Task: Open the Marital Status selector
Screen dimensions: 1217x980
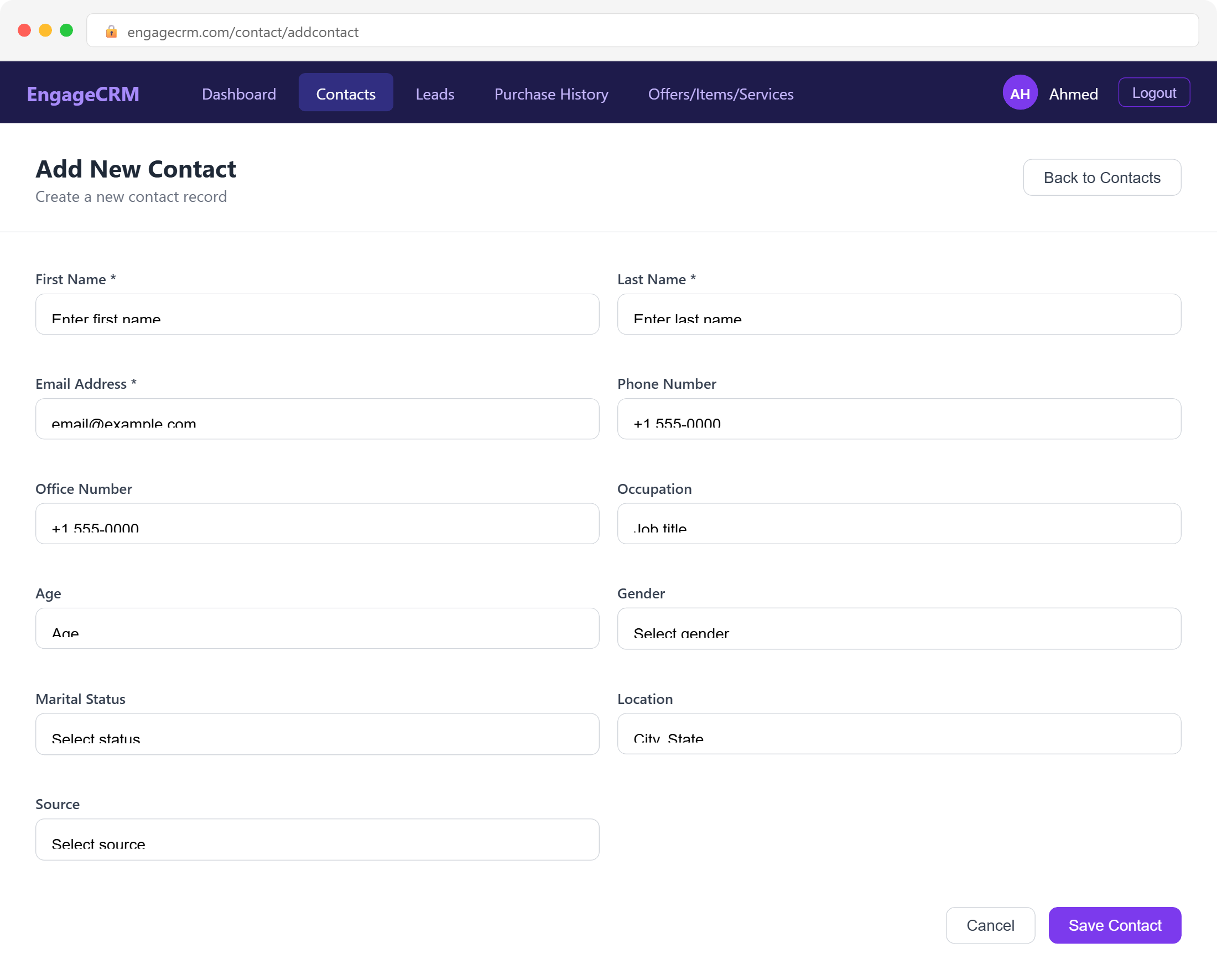Action: (317, 734)
